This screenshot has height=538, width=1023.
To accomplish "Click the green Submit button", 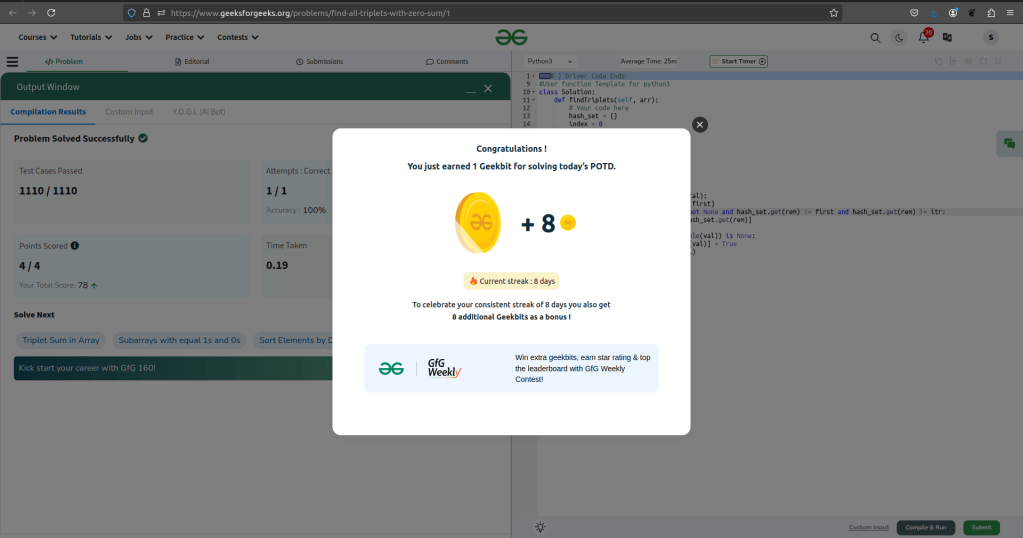I will [x=981, y=527].
